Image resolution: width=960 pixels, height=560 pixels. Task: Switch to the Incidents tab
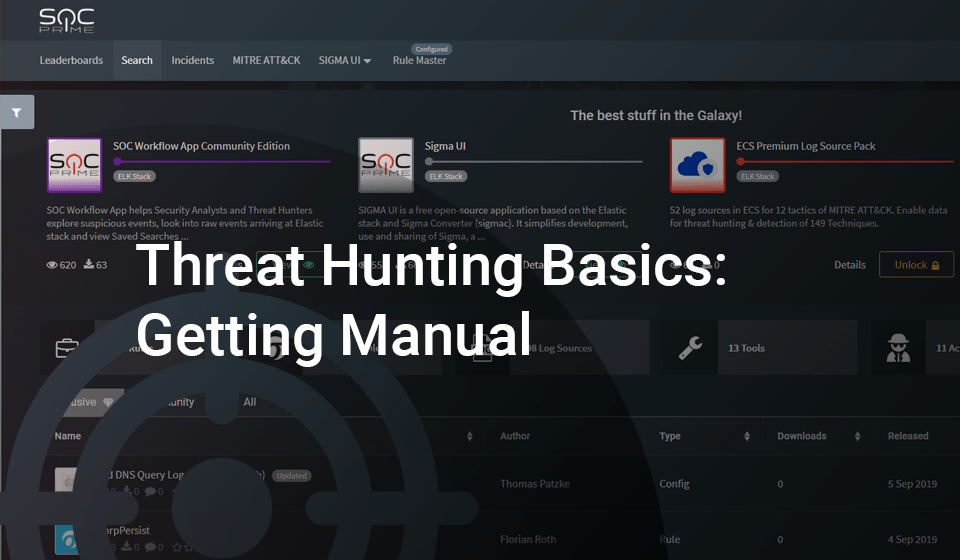(192, 60)
